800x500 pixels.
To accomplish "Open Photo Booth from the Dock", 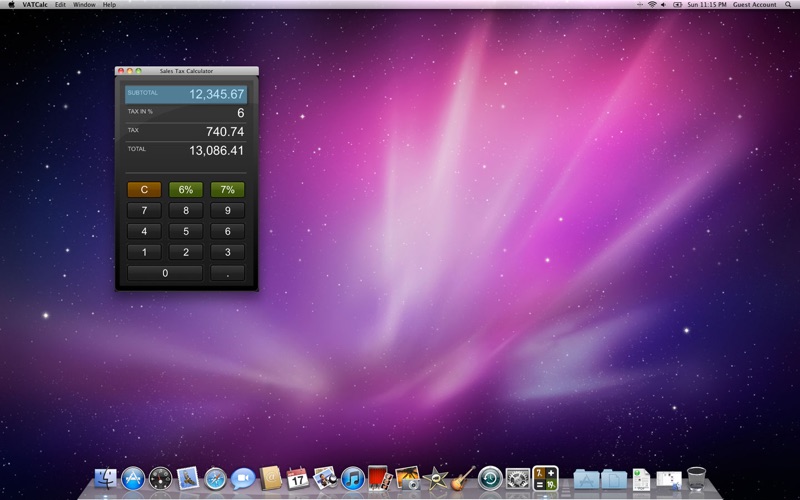I will pos(380,479).
